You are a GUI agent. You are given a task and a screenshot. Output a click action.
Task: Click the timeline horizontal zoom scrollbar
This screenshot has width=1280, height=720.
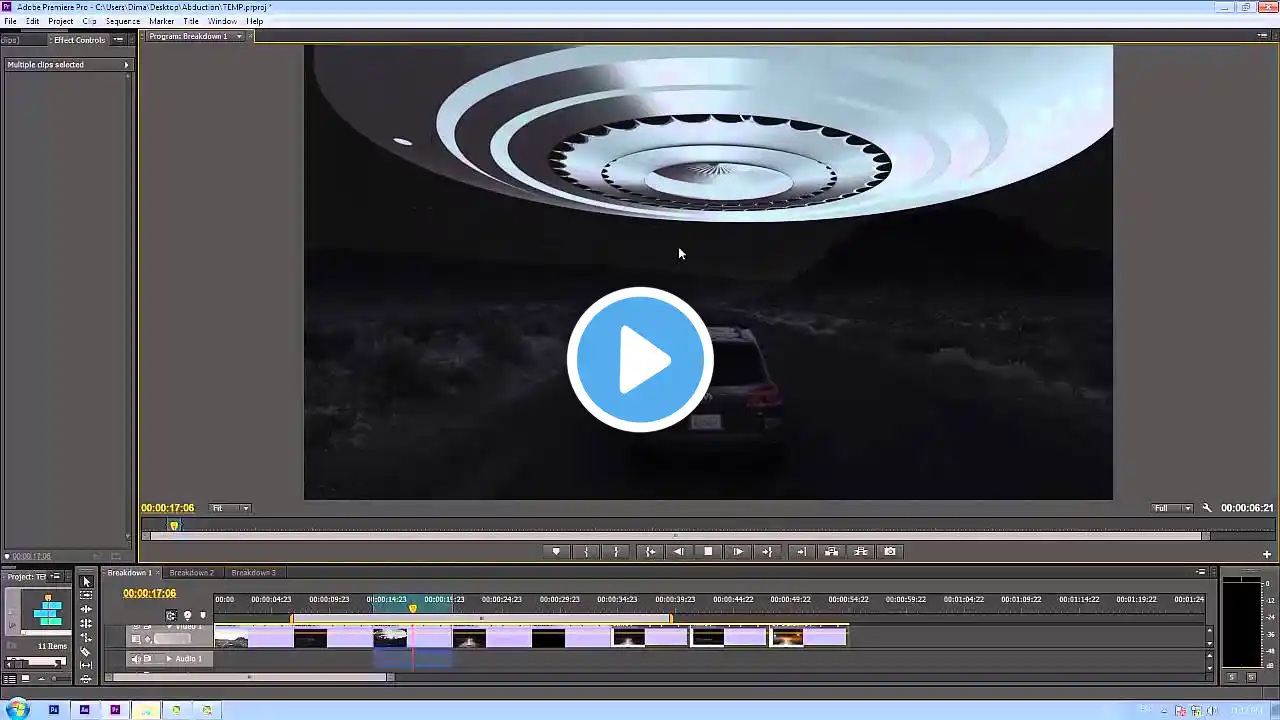click(250, 677)
